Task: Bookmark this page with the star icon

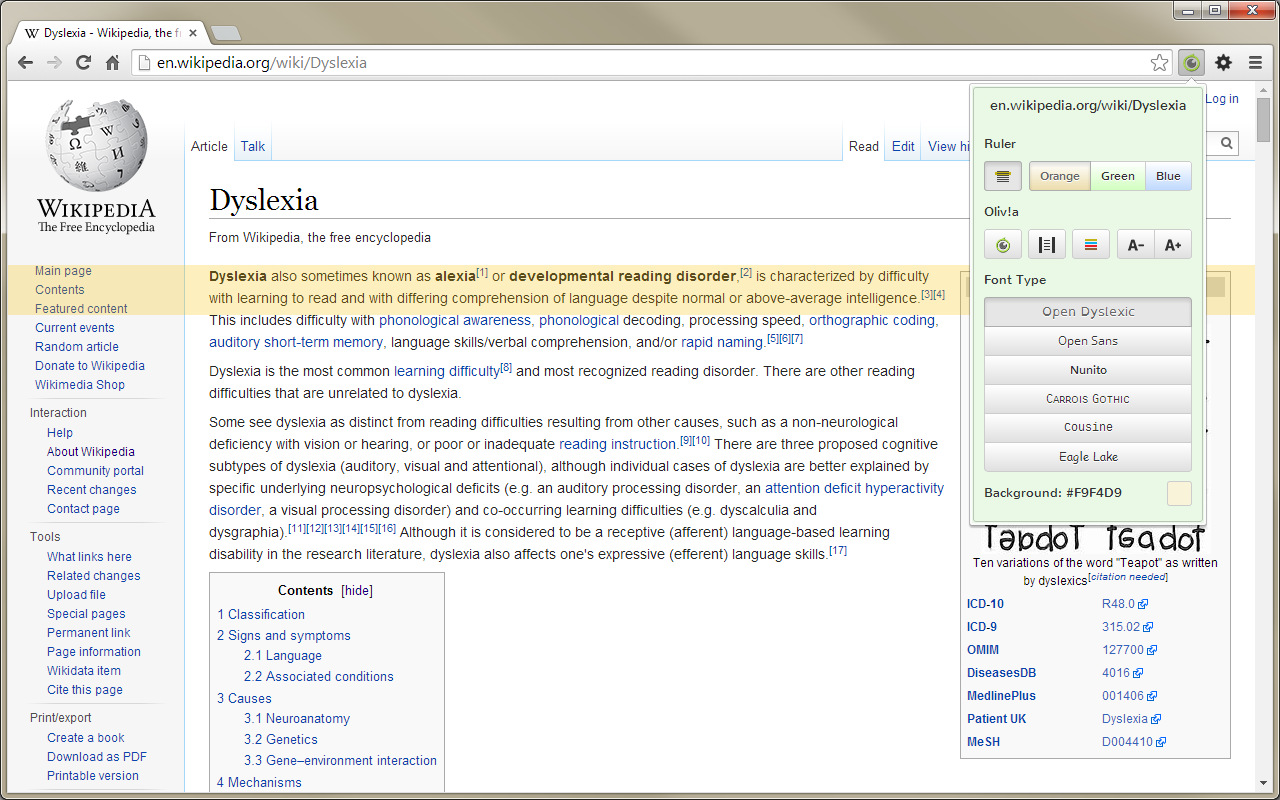Action: (x=1159, y=63)
